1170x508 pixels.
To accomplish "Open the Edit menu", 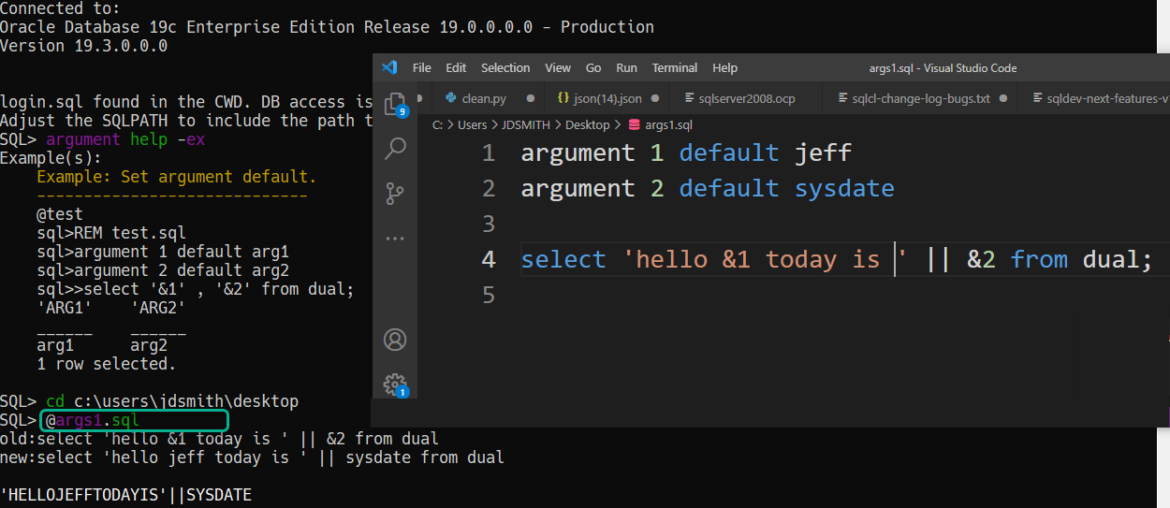I will coord(456,68).
